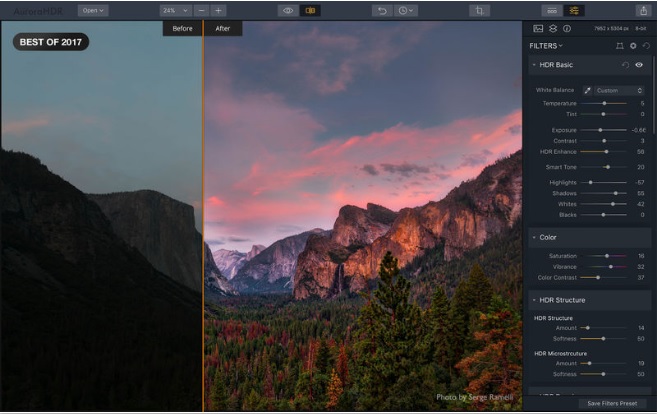Click the zoom in plus button

pyautogui.click(x=218, y=10)
